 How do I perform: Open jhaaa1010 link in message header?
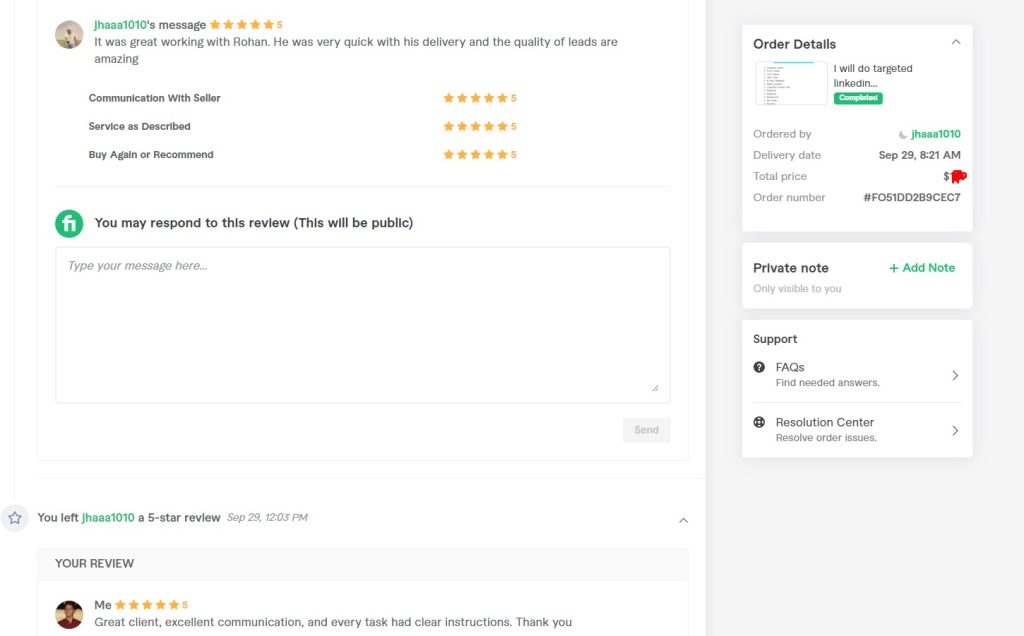pyautogui.click(x=120, y=25)
